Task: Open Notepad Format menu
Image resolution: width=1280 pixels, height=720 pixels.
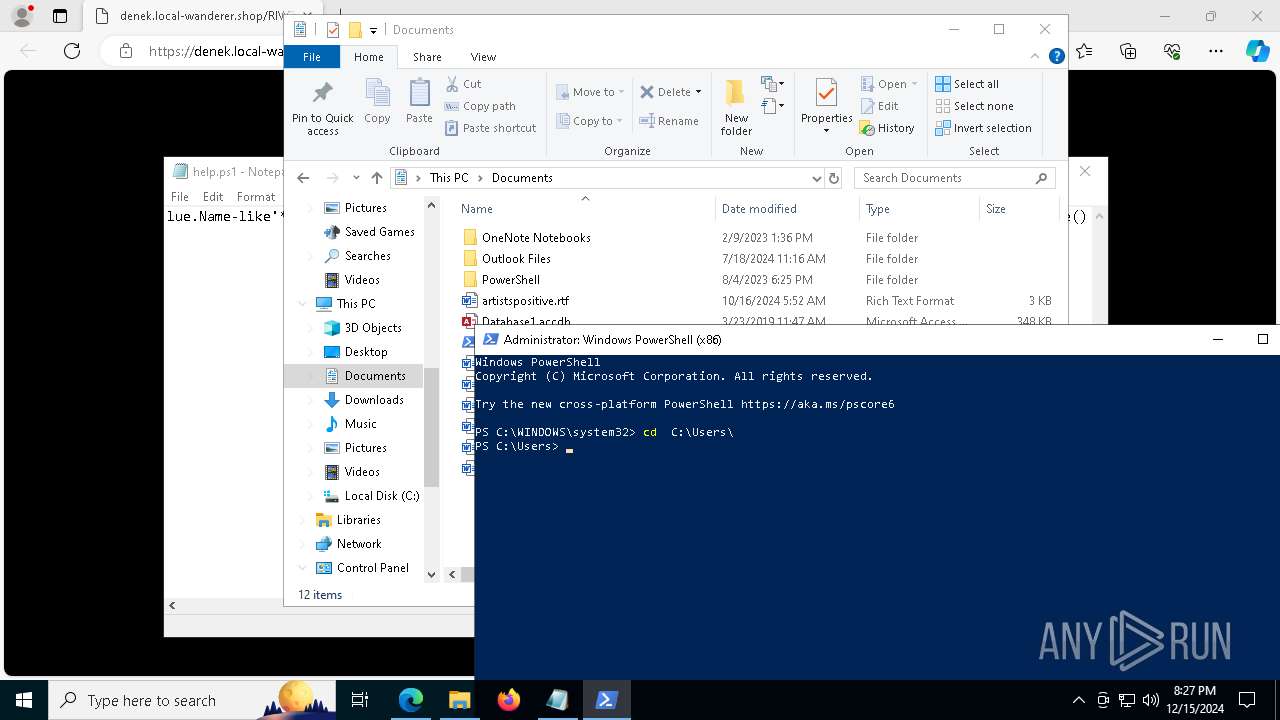Action: click(256, 197)
